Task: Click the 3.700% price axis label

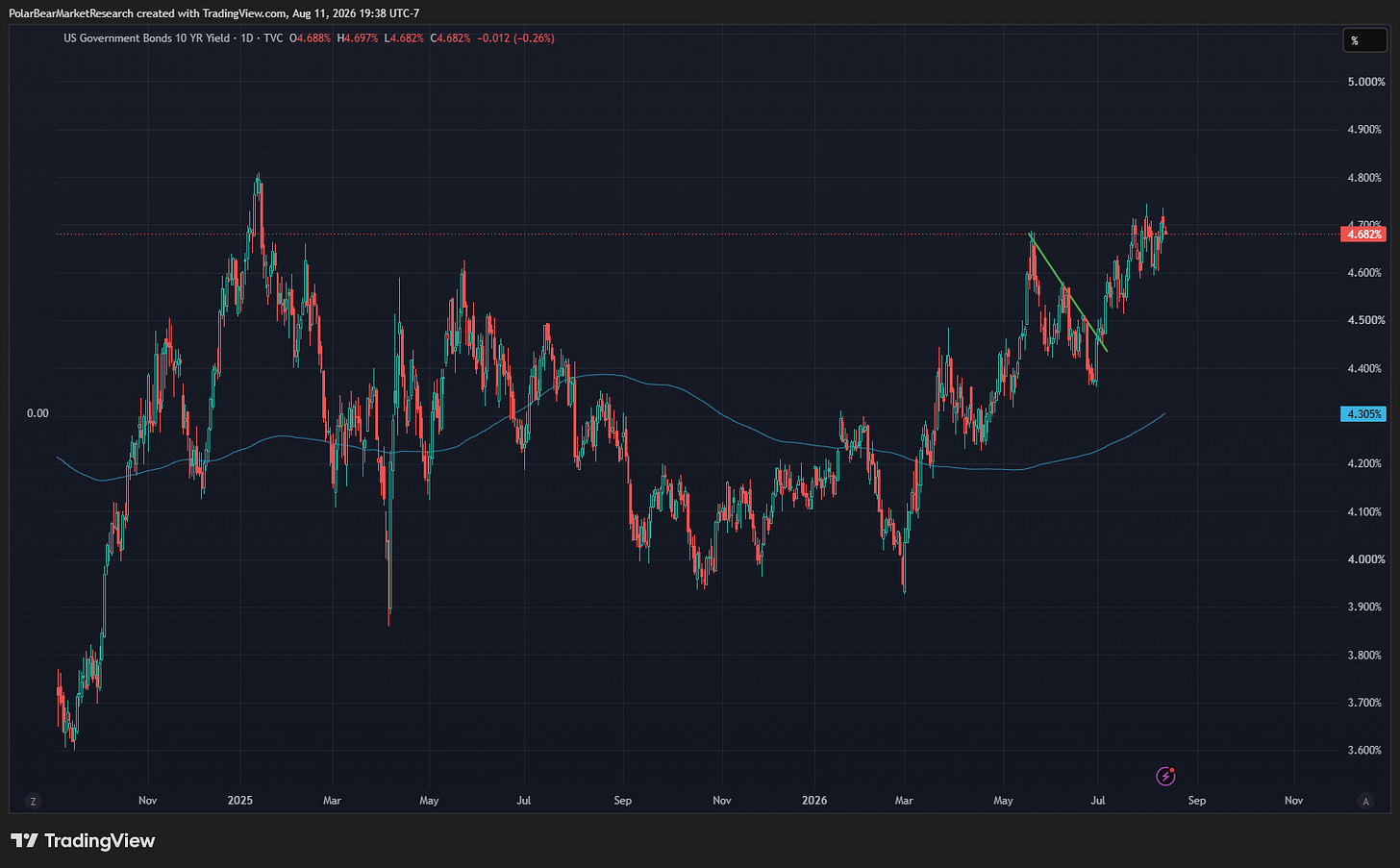Action: pos(1365,703)
